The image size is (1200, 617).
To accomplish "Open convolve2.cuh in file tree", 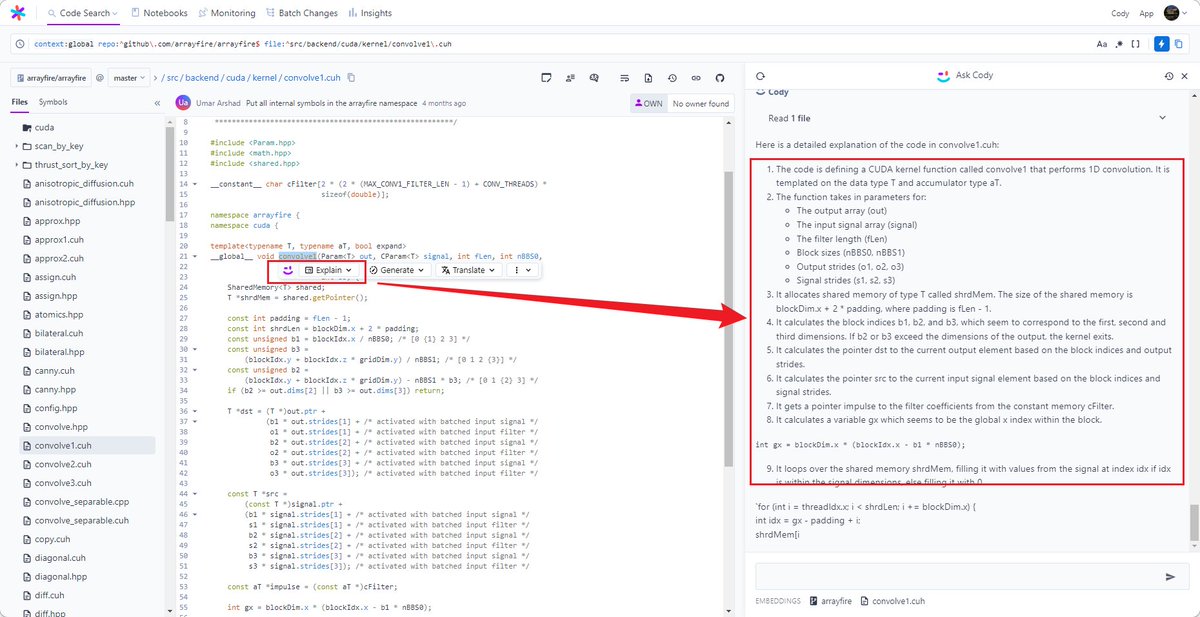I will click(x=62, y=464).
